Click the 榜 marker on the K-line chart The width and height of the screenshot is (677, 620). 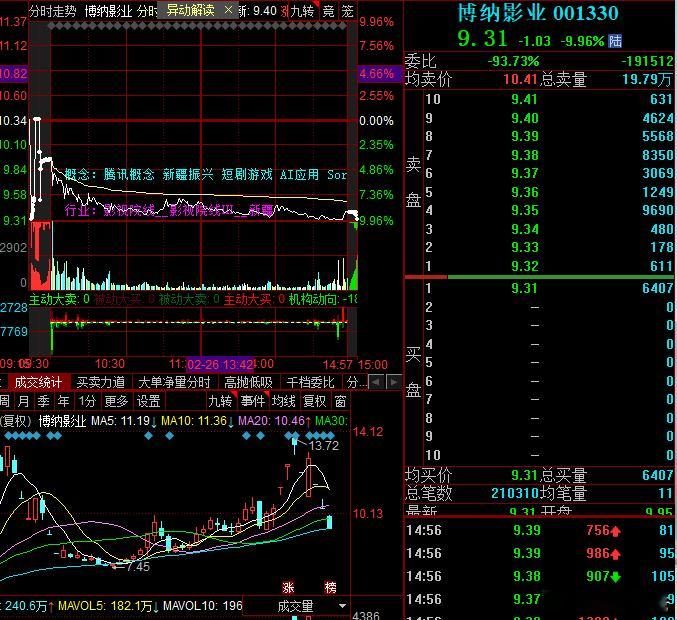(331, 587)
